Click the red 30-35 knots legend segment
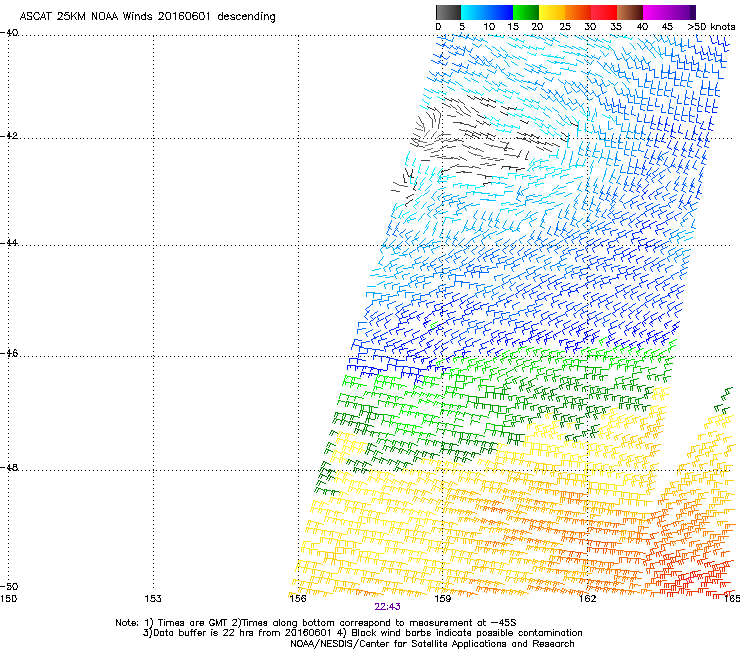This screenshot has width=740, height=650. point(604,12)
